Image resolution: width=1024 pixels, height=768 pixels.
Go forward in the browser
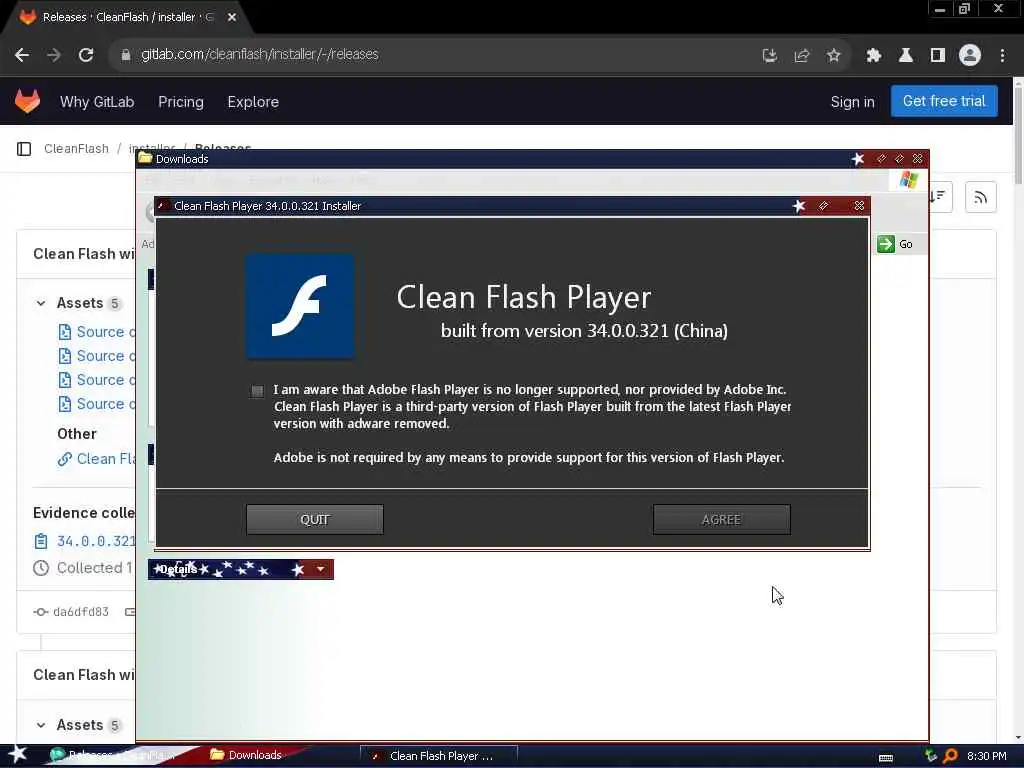coord(54,55)
